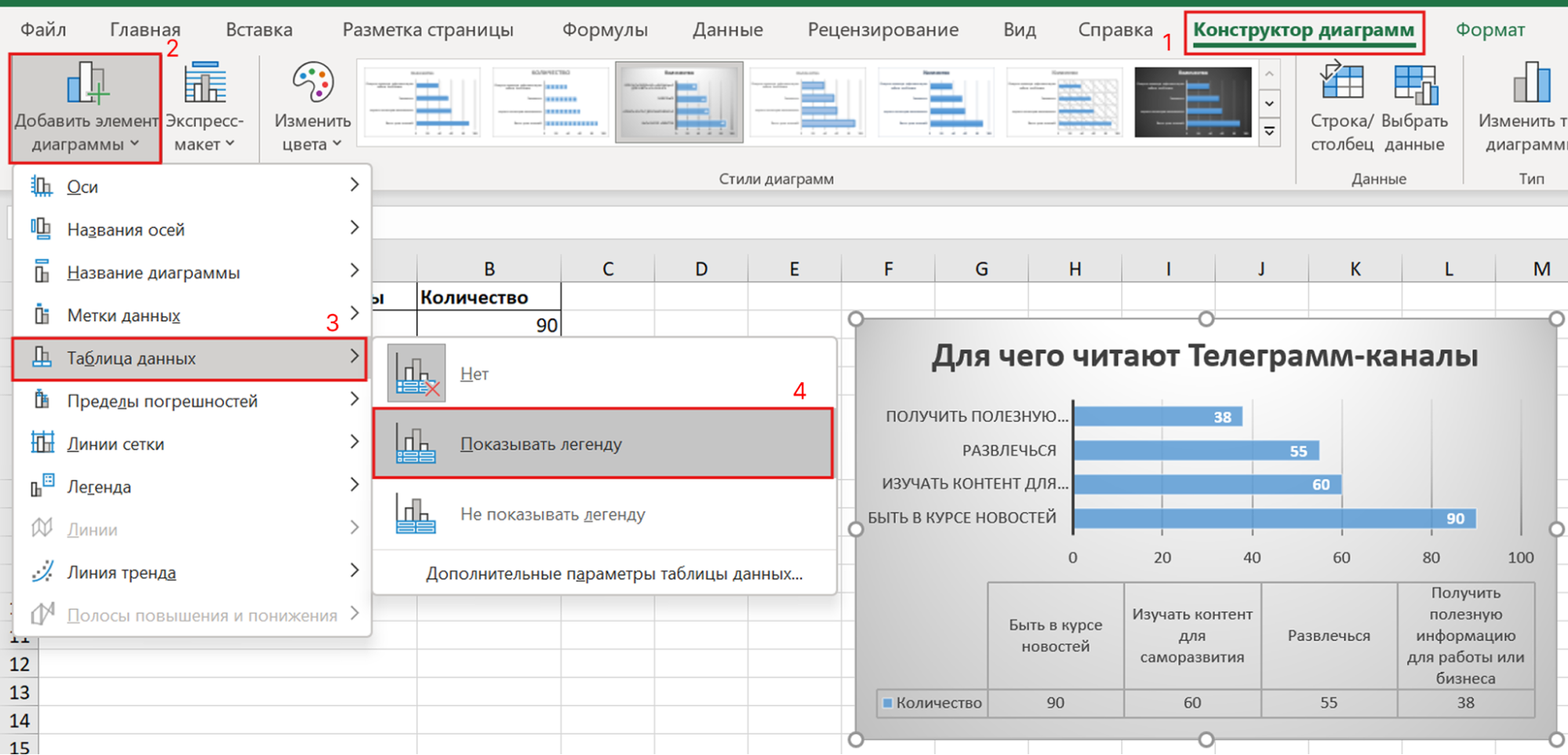
Task: Open 'Дополнительные параметры таблицы данных...'
Action: pos(613,574)
